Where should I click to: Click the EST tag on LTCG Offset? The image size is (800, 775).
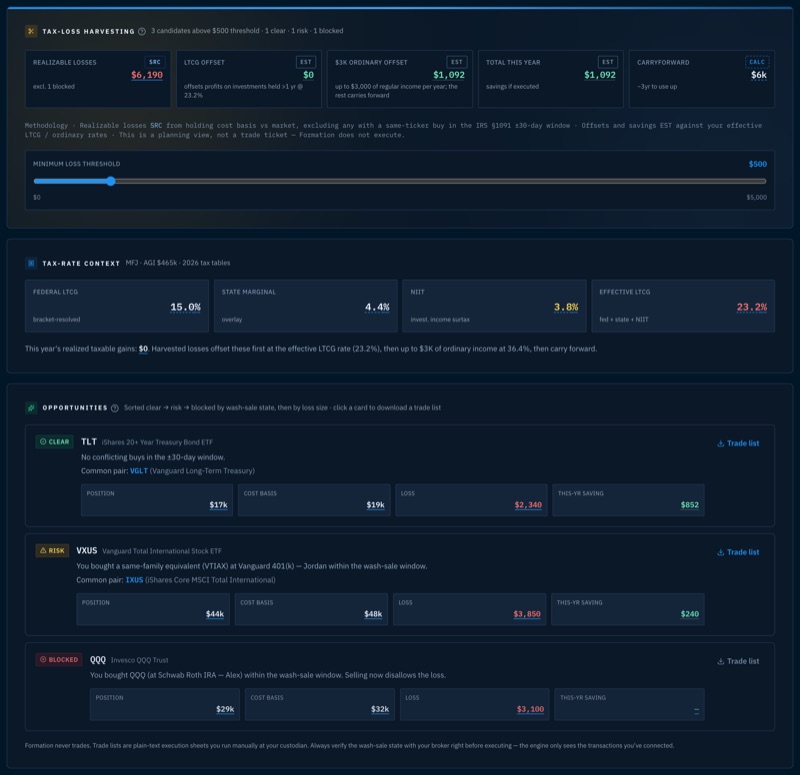pos(306,62)
